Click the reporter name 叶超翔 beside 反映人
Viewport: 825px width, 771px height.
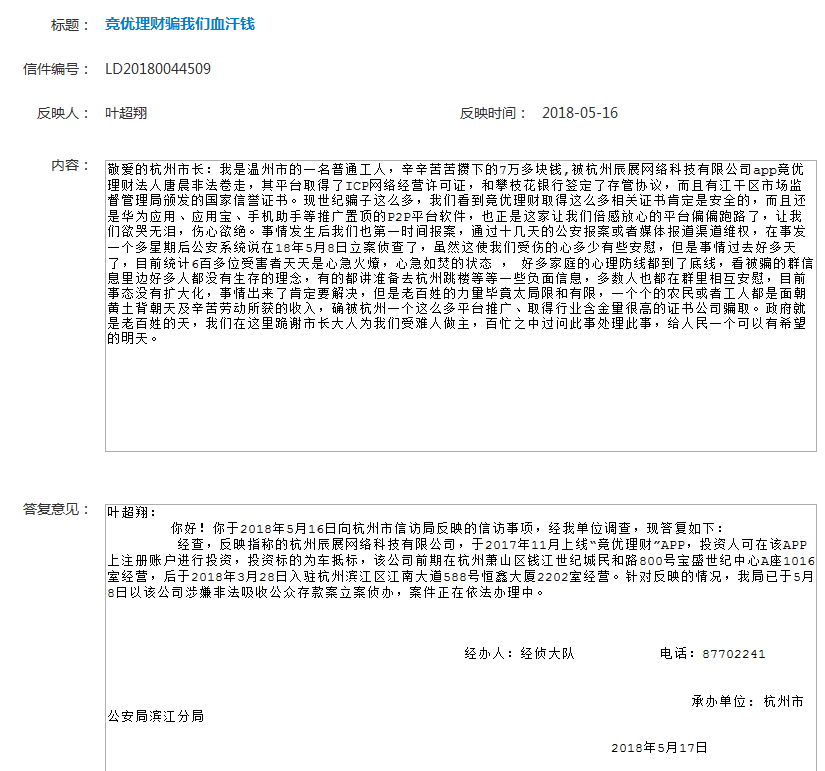(126, 113)
